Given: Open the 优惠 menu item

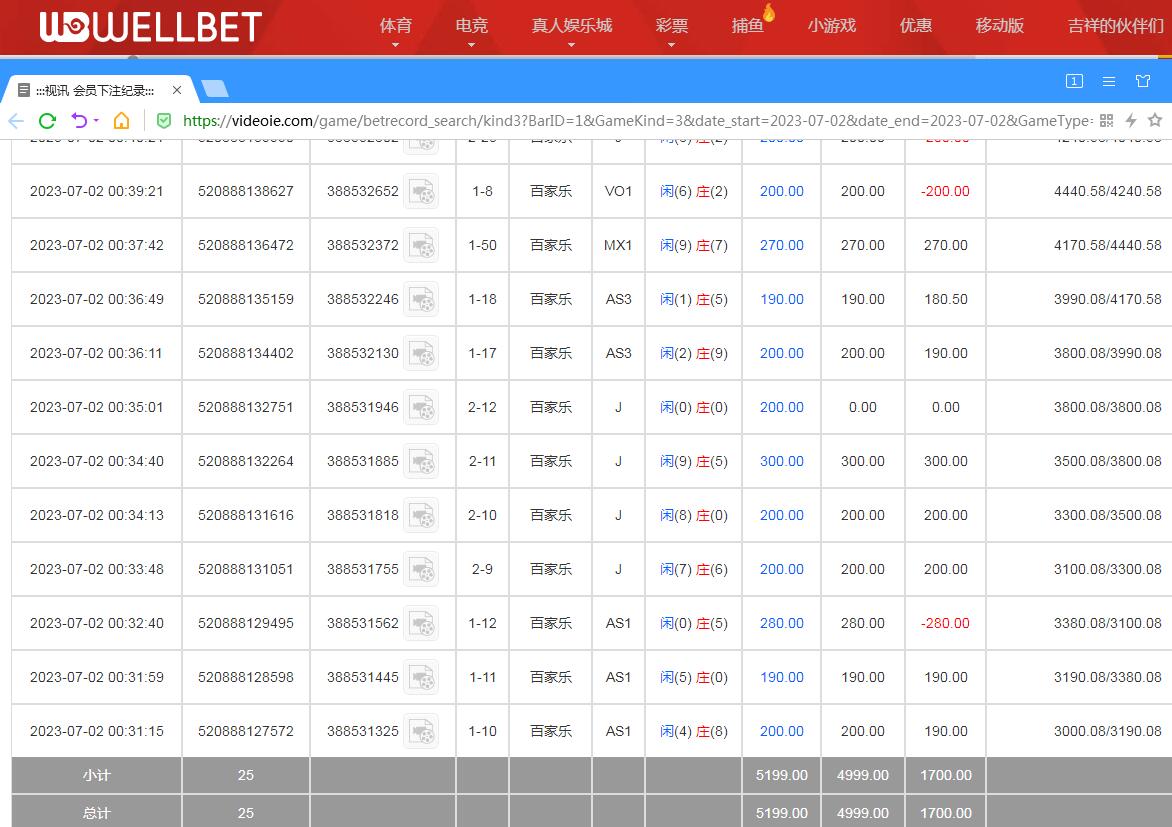Looking at the screenshot, I should 915,26.
